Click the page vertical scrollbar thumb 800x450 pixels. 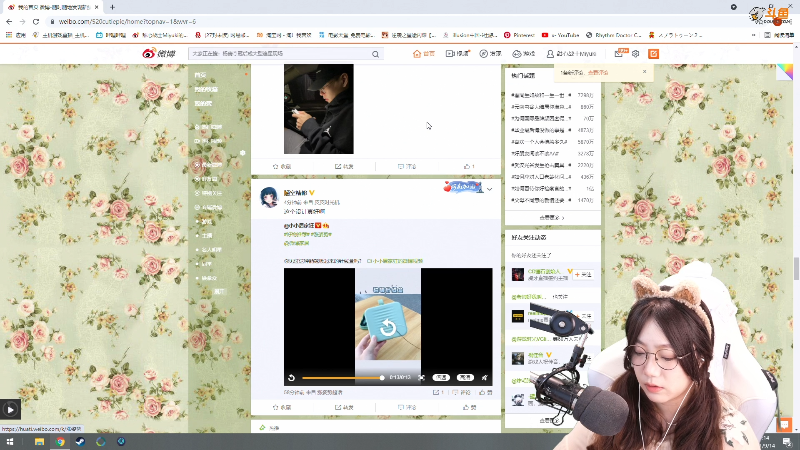coord(796,268)
